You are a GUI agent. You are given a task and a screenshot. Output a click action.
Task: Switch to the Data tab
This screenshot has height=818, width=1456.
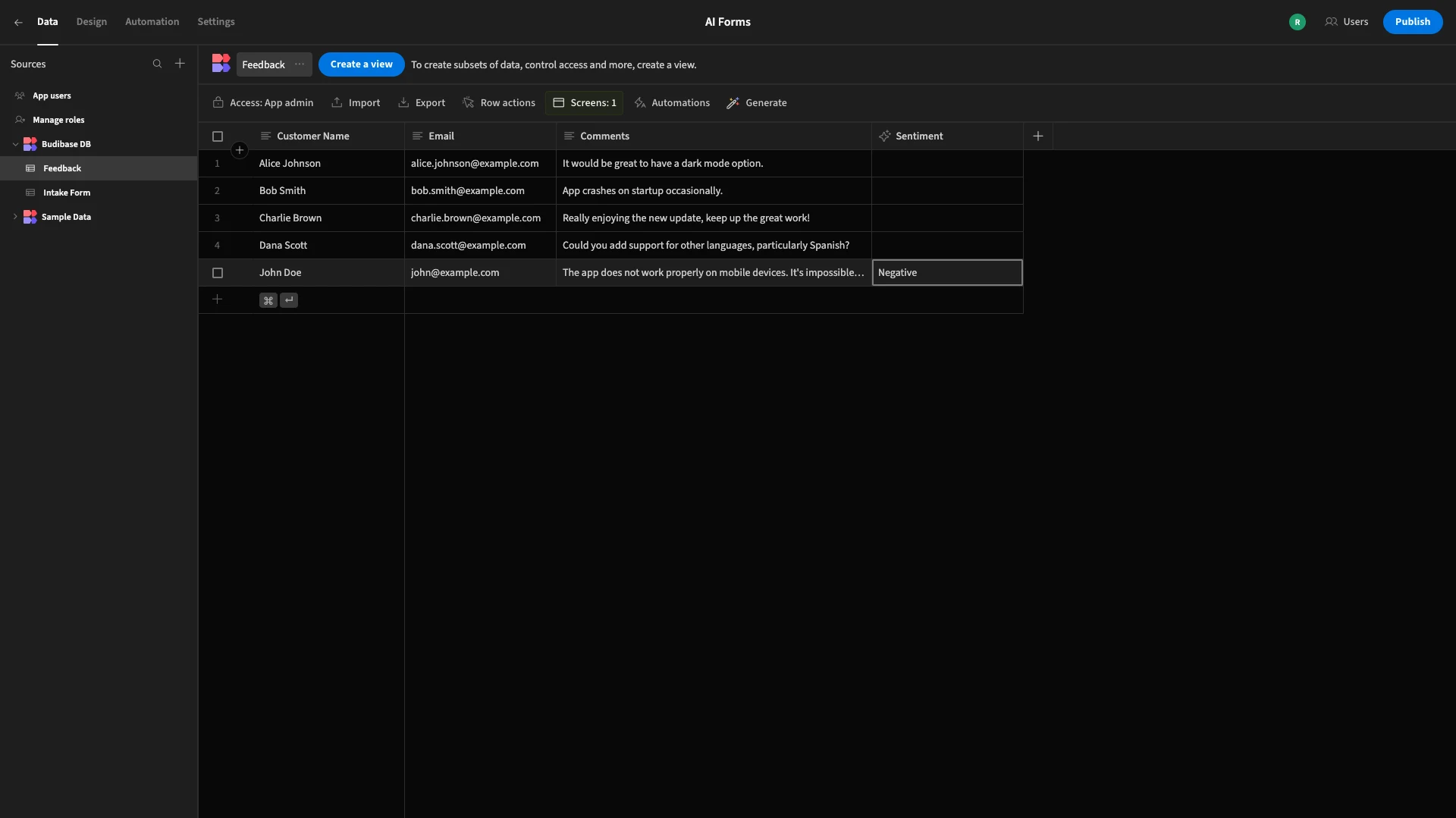[x=47, y=22]
